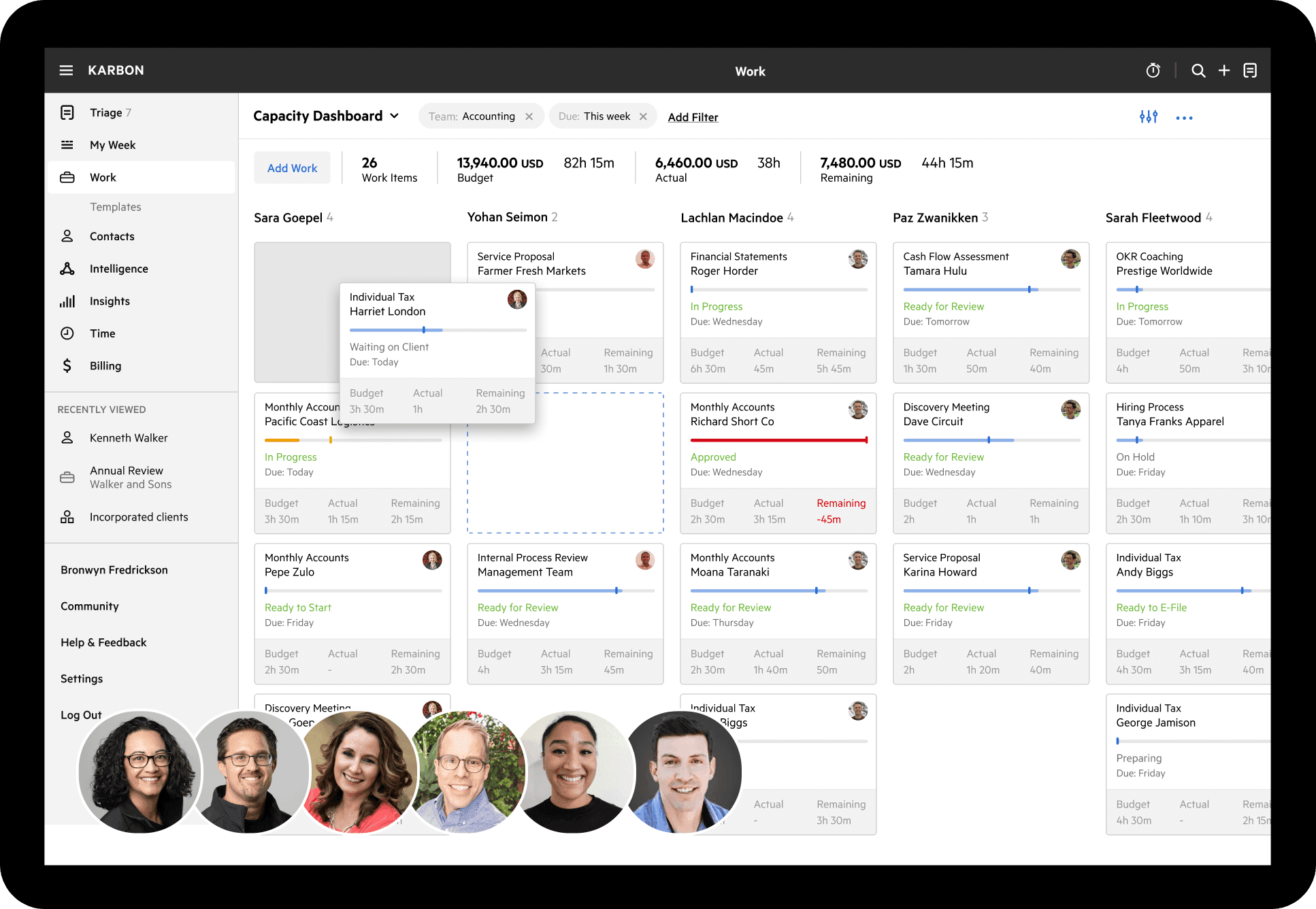Open the ellipsis more options menu
Image resolution: width=1316 pixels, height=909 pixels.
tap(1184, 117)
